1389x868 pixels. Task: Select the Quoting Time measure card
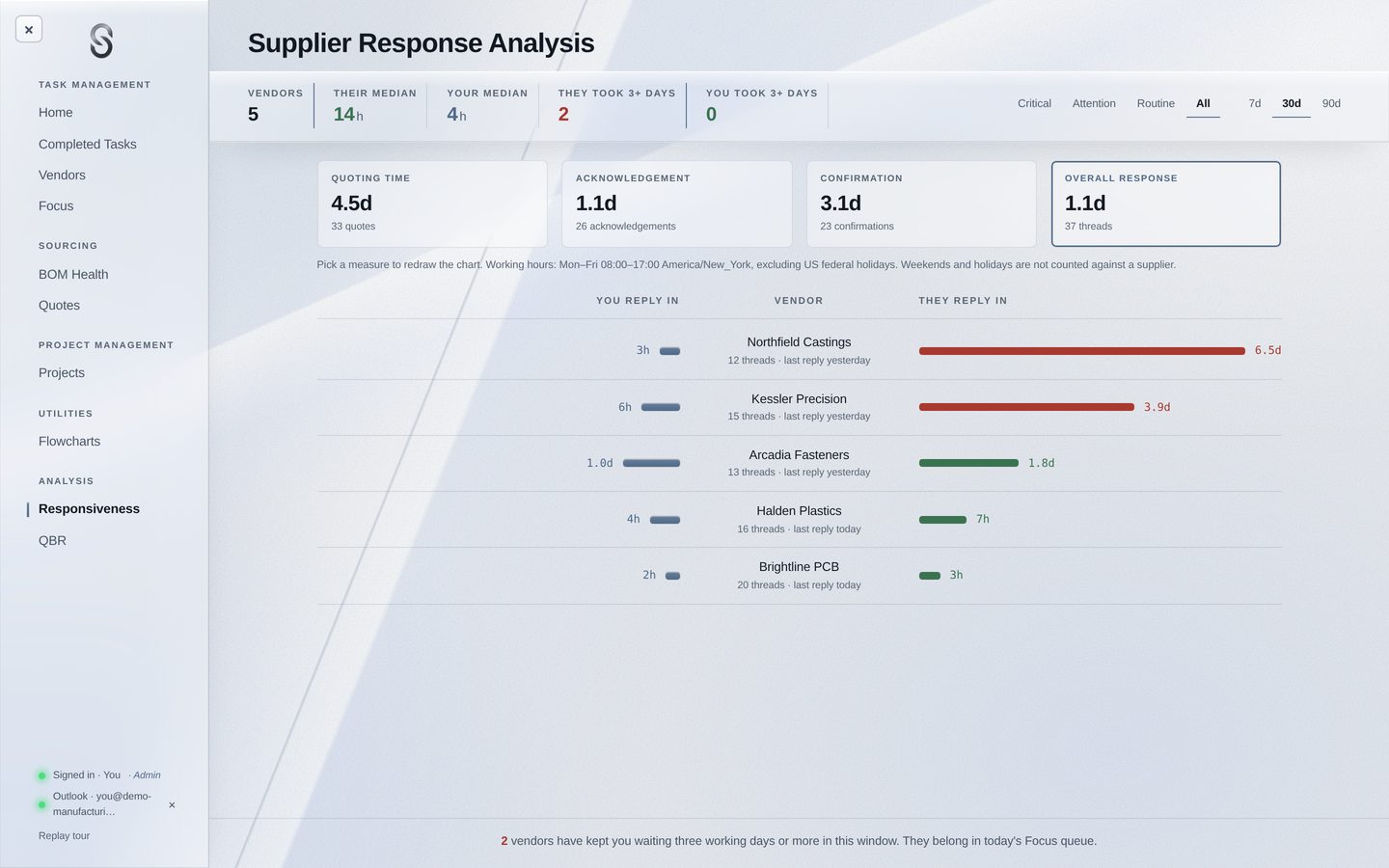click(x=432, y=203)
